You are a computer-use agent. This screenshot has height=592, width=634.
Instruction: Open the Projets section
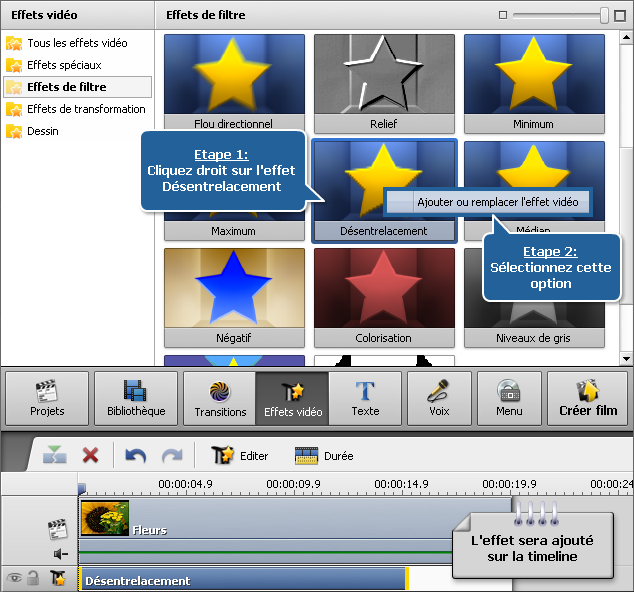pyautogui.click(x=47, y=399)
